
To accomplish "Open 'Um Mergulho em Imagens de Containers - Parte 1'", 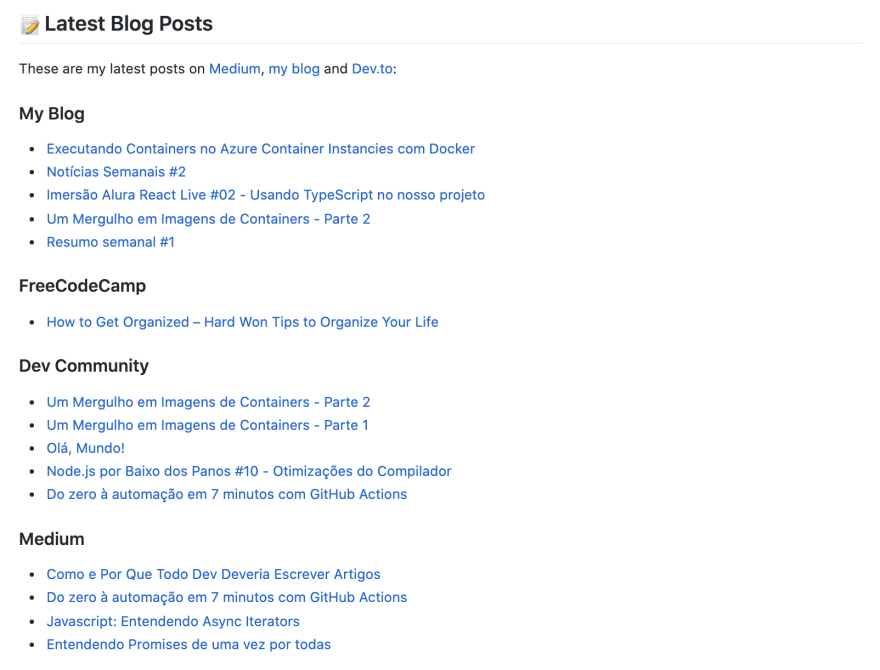I will [x=208, y=425].
